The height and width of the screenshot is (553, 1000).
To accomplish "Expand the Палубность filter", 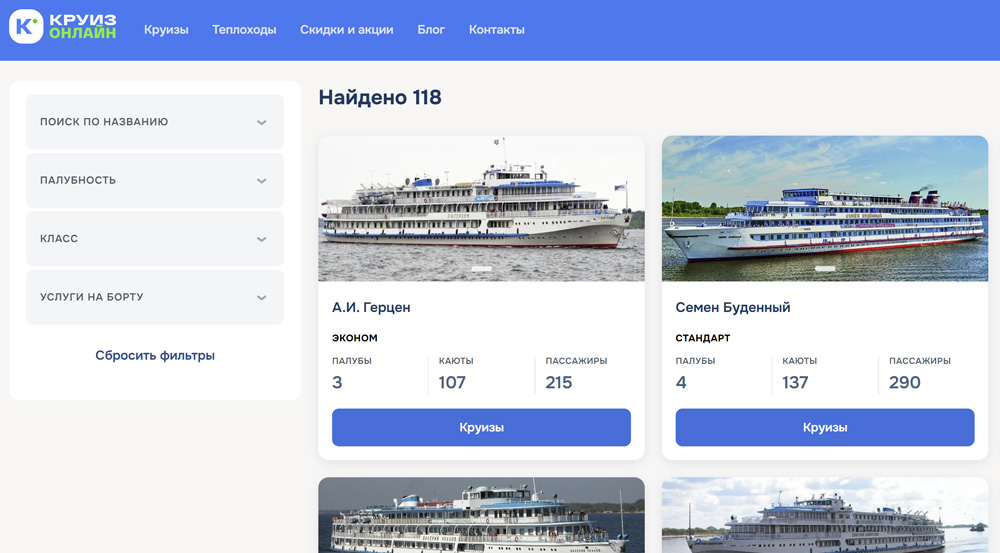I will 155,181.
